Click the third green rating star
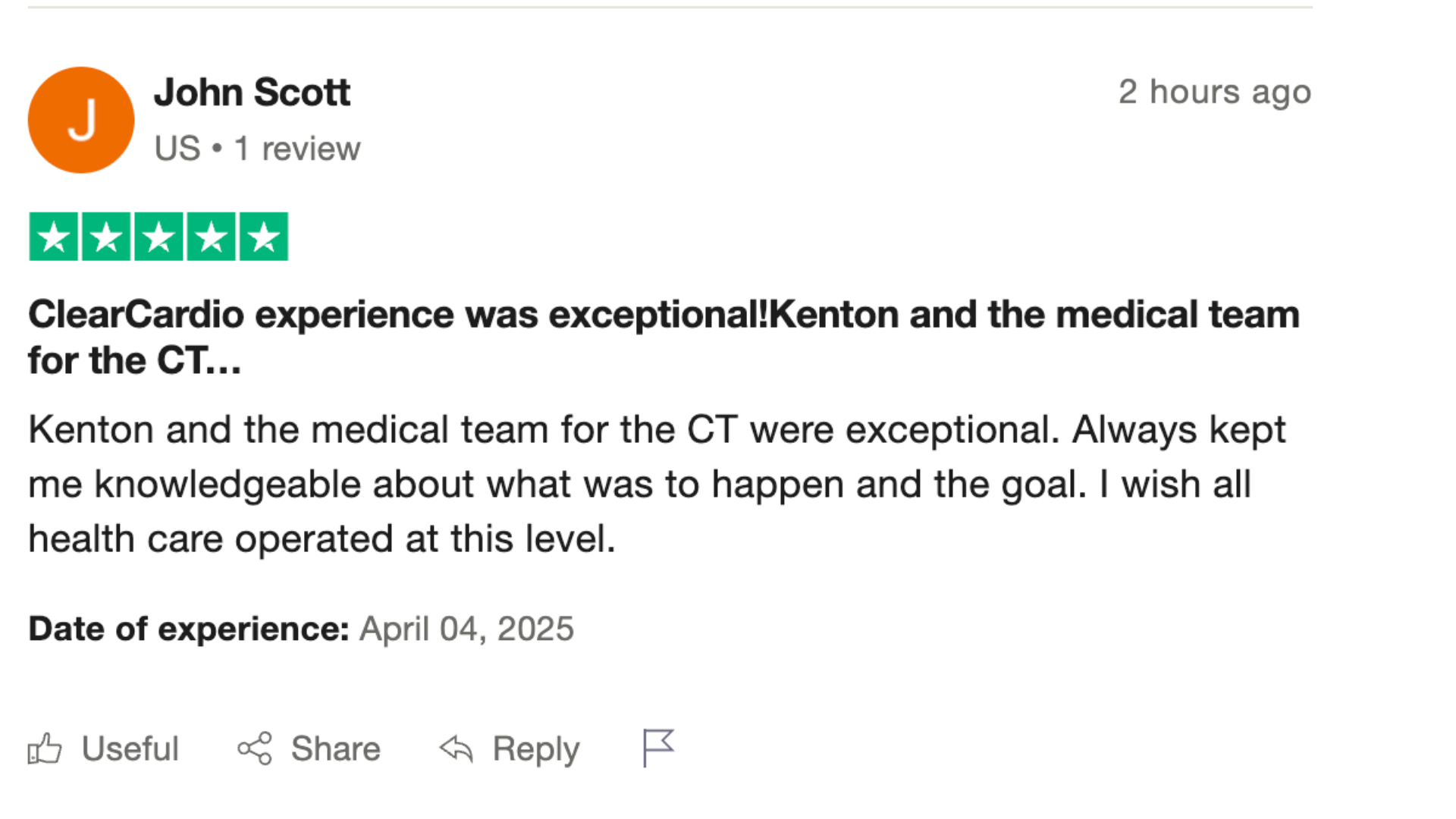1456x819 pixels. click(158, 237)
